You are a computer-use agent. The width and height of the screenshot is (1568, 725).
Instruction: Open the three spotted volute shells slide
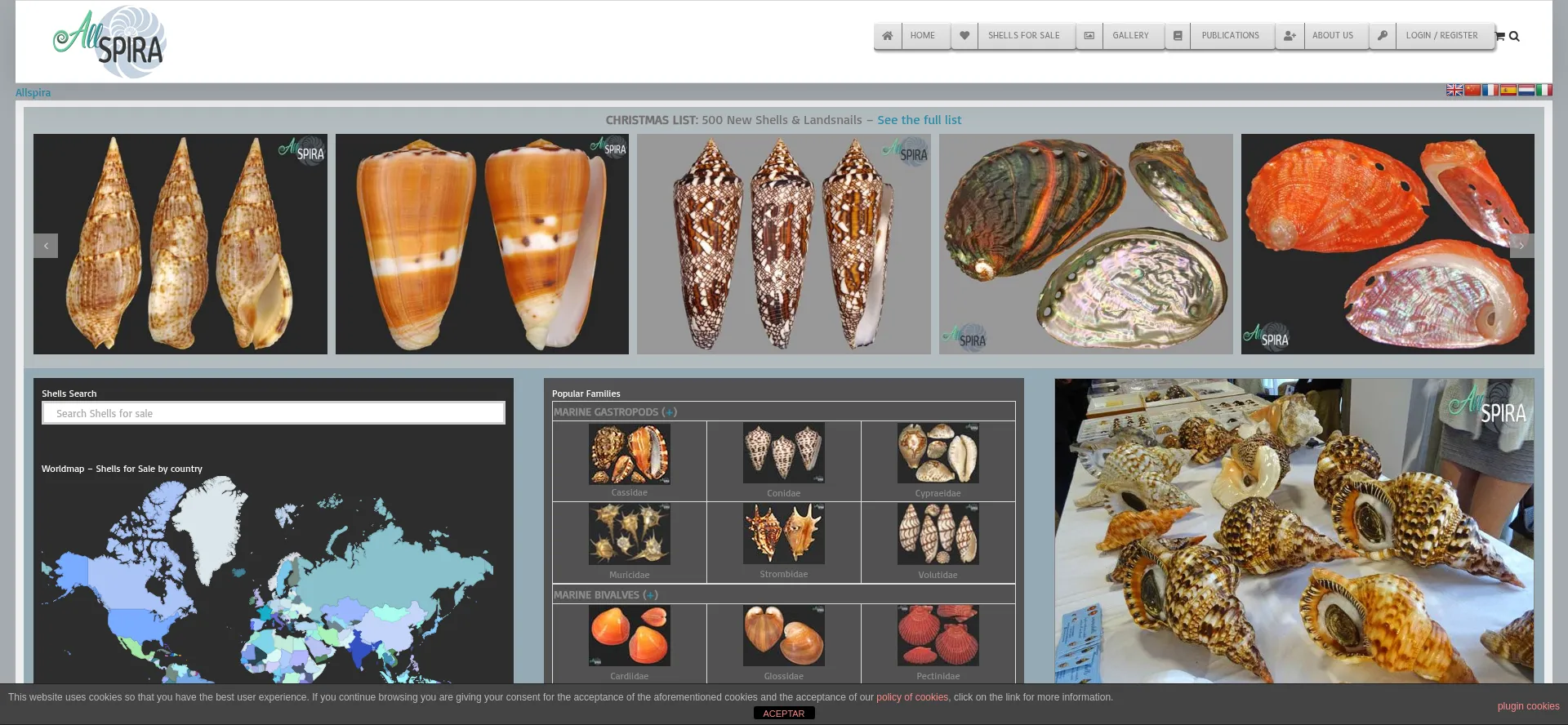(180, 244)
